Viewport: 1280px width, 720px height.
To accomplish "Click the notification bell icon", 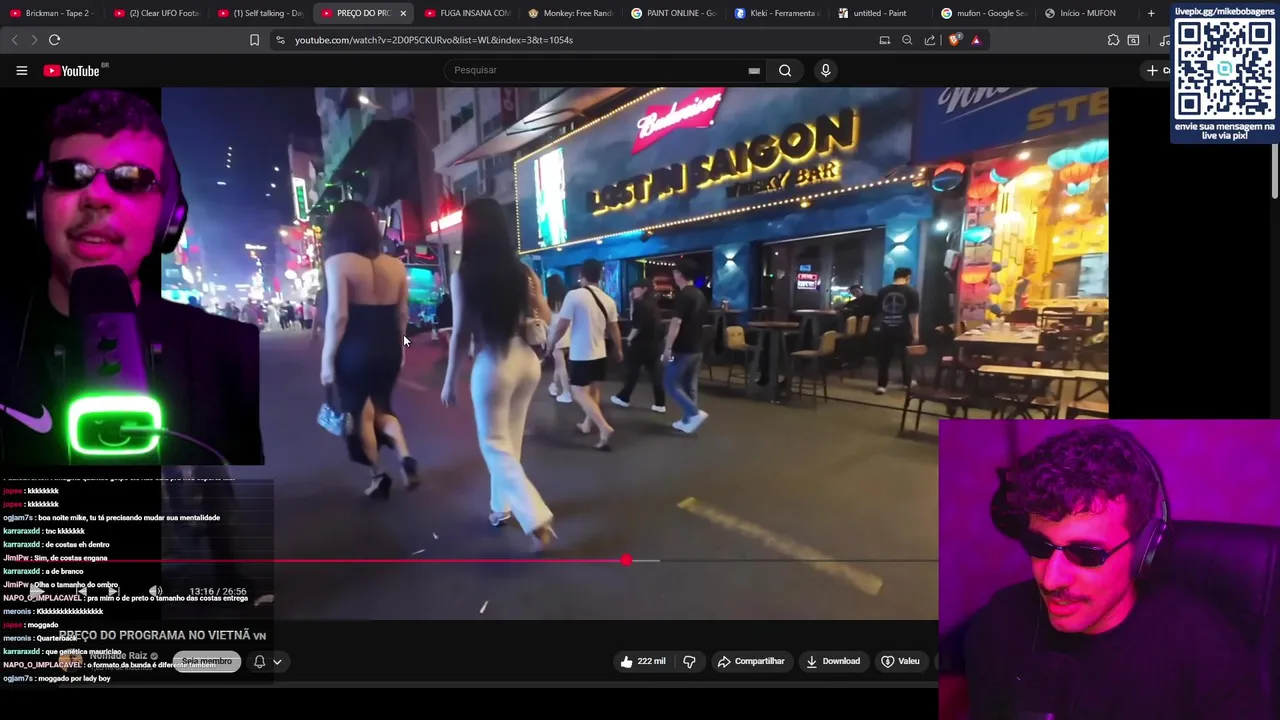I will 259,661.
